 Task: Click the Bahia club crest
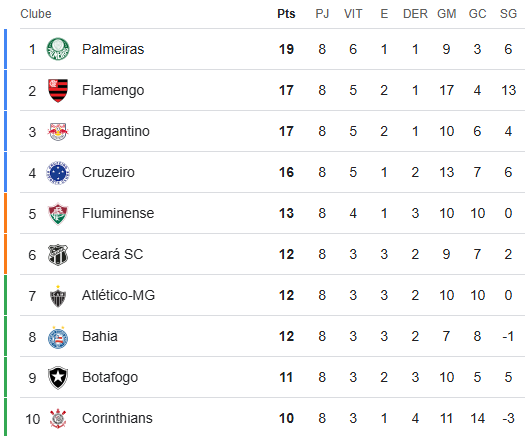coord(58,337)
